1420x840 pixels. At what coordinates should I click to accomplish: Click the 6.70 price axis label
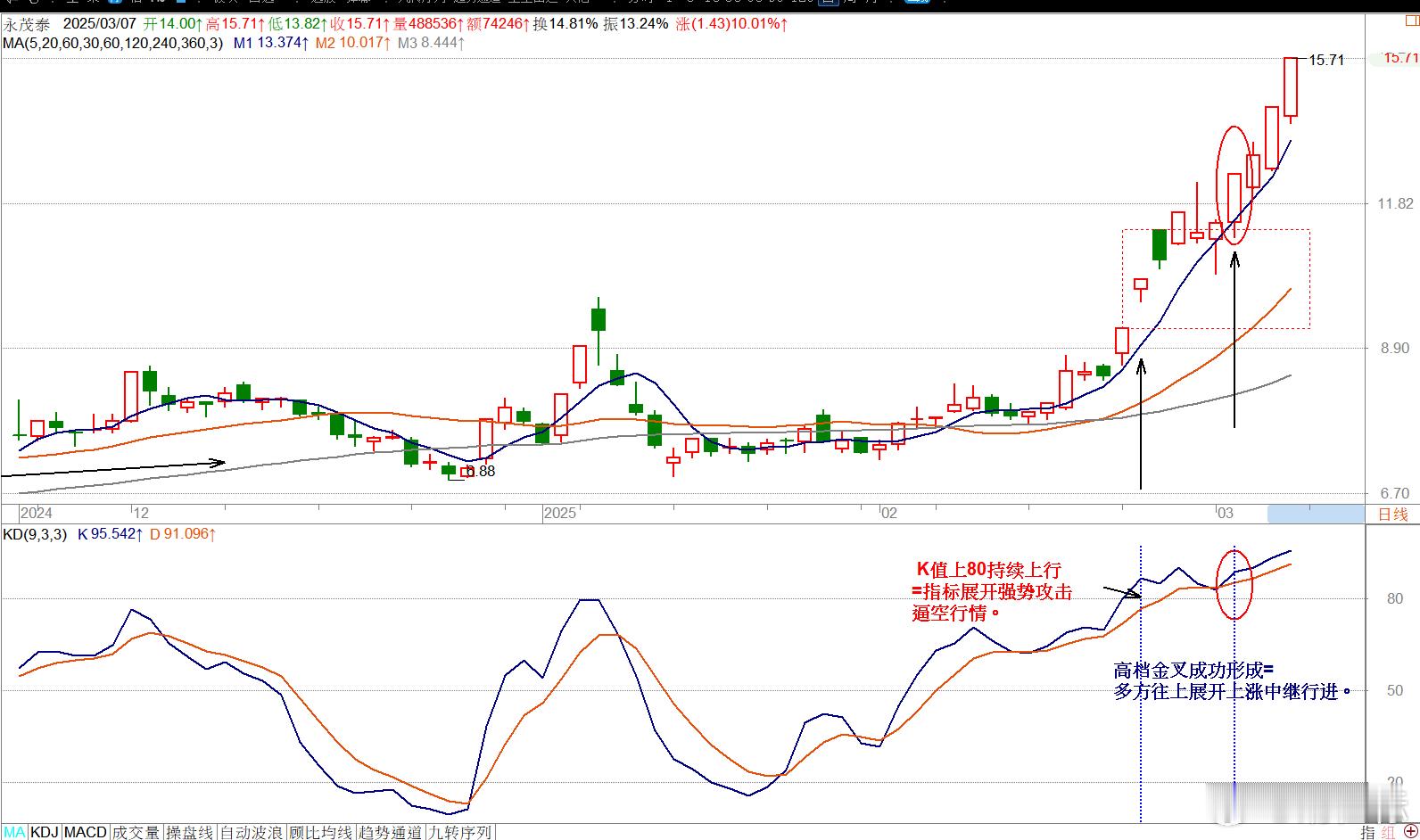click(x=1395, y=493)
